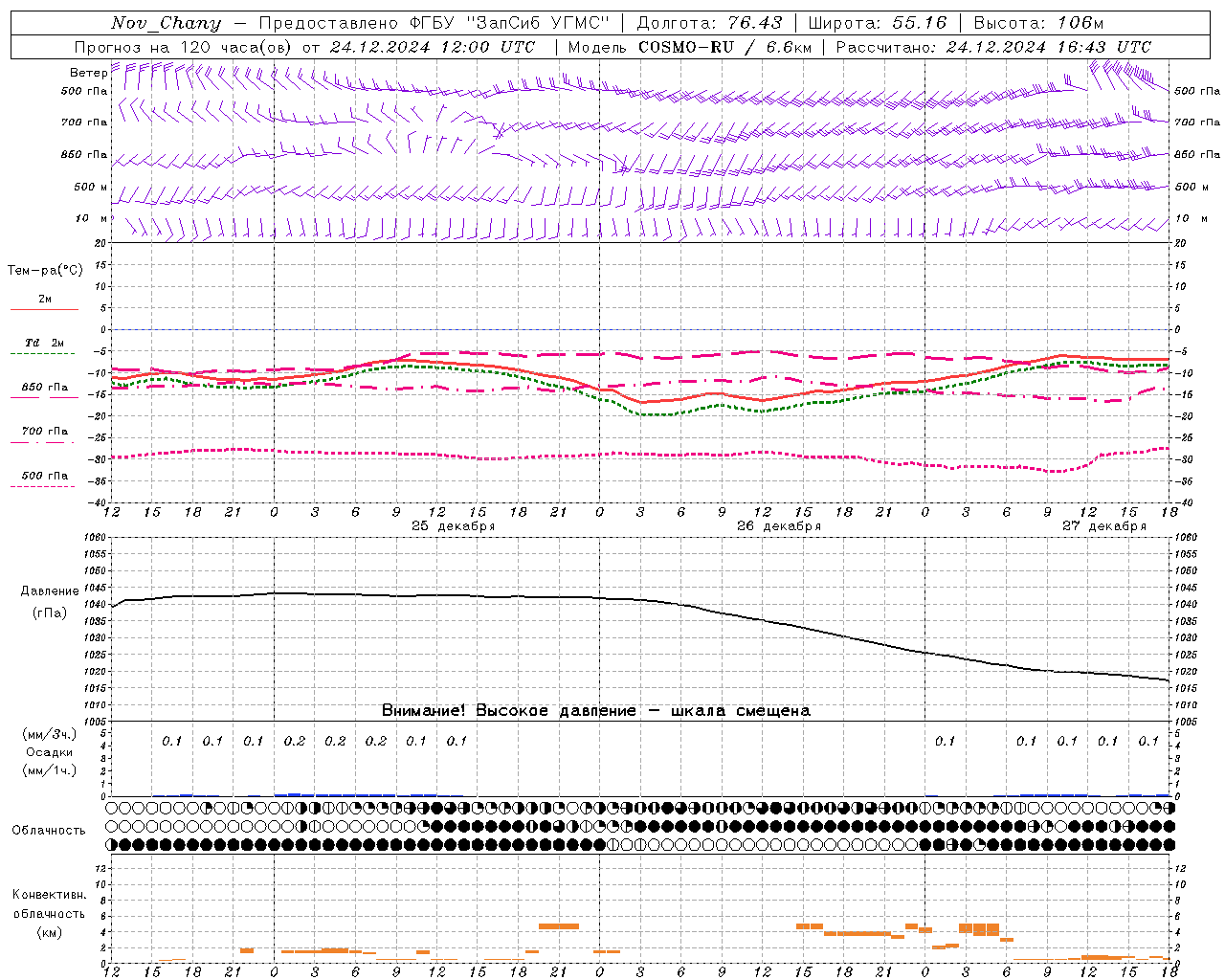Click the Nov_Chany station title
The height and width of the screenshot is (980, 1225).
coord(167,23)
